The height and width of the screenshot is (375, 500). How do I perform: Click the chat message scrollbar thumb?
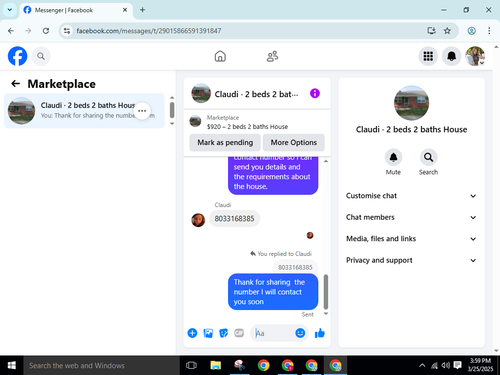pyautogui.click(x=326, y=292)
